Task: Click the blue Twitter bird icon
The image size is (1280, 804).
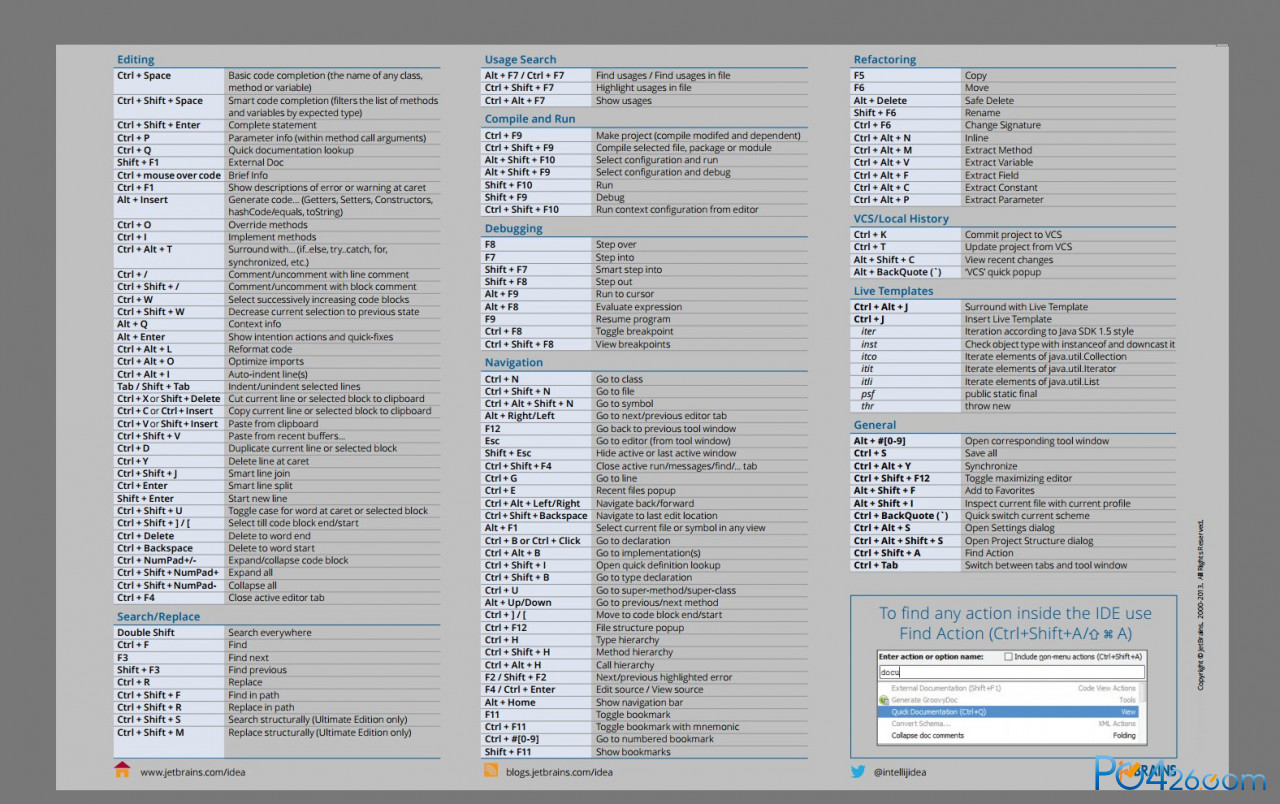Action: [858, 771]
